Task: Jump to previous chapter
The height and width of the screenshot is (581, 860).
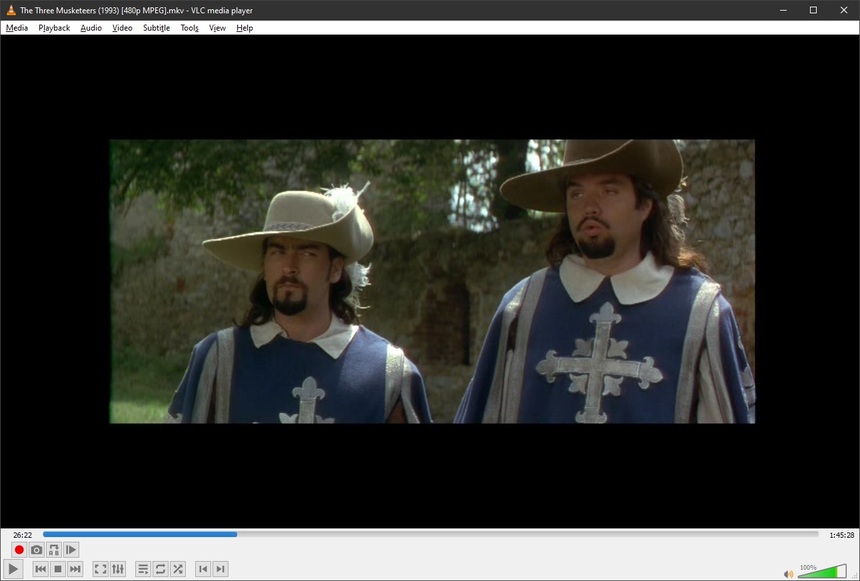Action: pos(203,569)
